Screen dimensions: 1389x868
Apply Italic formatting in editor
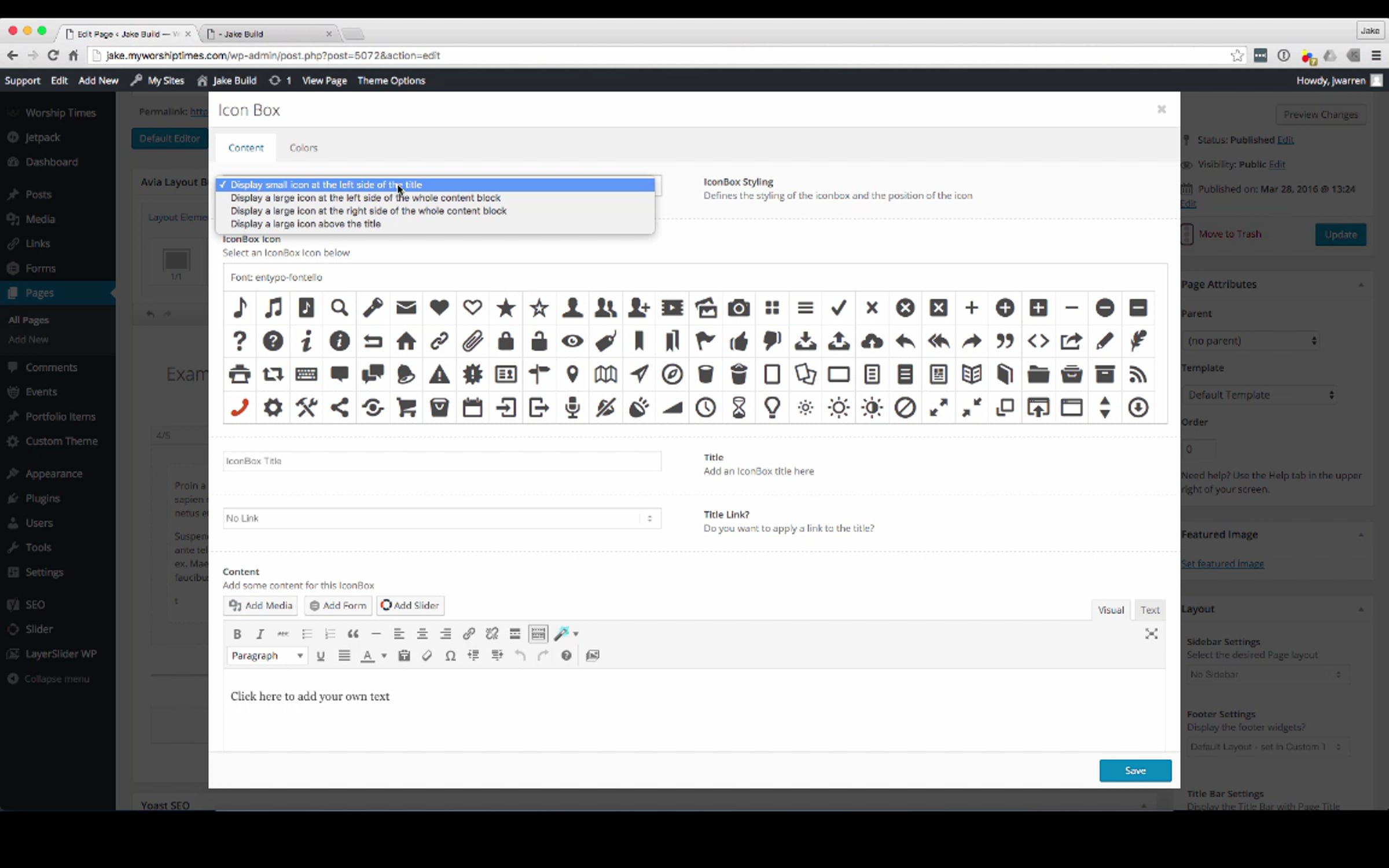(260, 634)
